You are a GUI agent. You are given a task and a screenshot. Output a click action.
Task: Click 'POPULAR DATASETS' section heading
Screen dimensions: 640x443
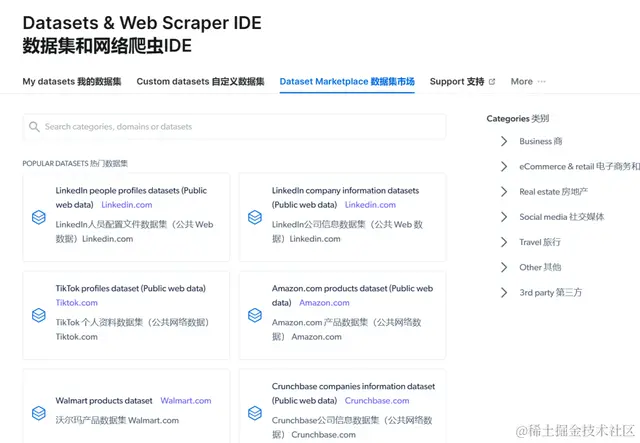(x=75, y=164)
